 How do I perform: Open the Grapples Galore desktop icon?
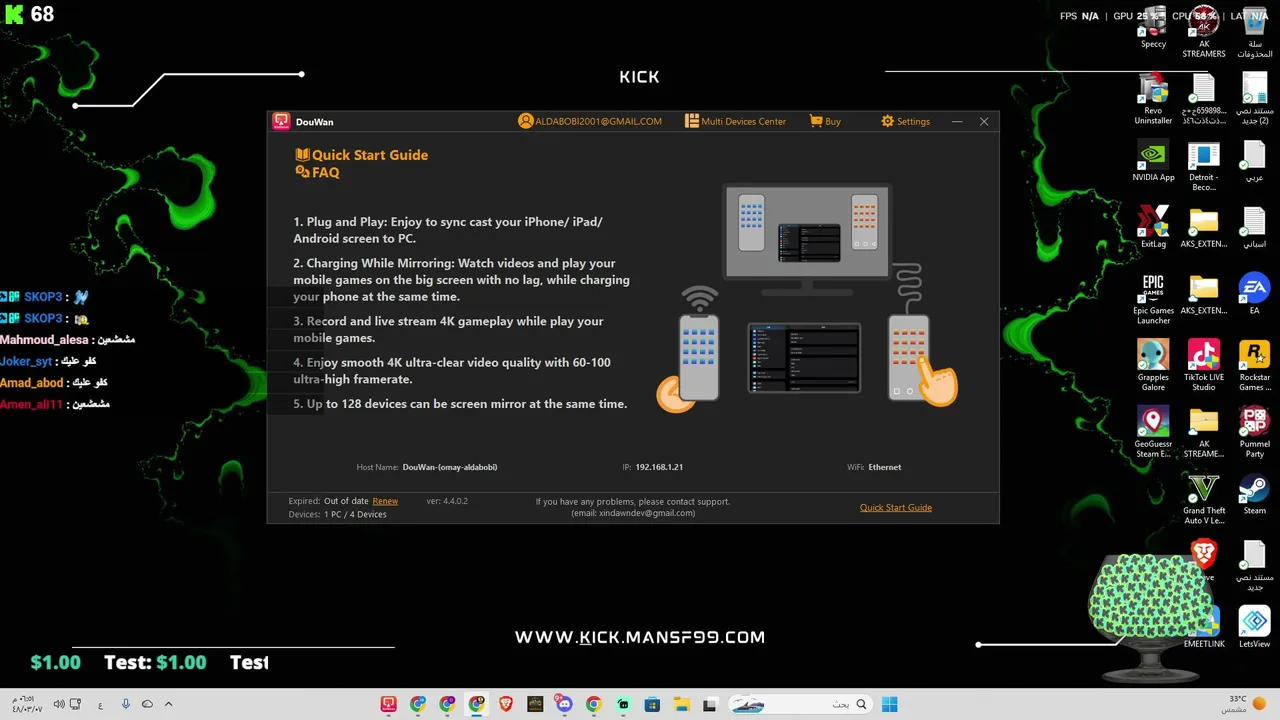1153,366
